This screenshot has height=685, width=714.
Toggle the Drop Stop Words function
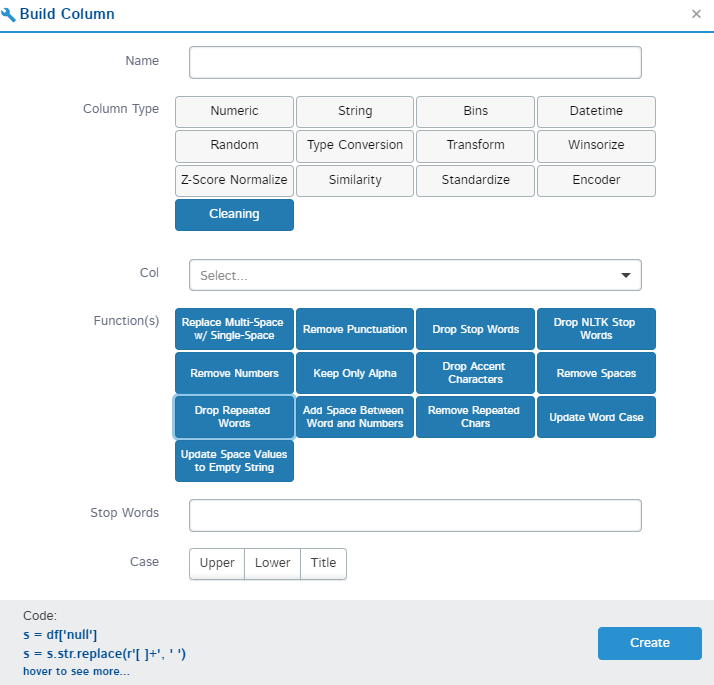pyautogui.click(x=475, y=329)
